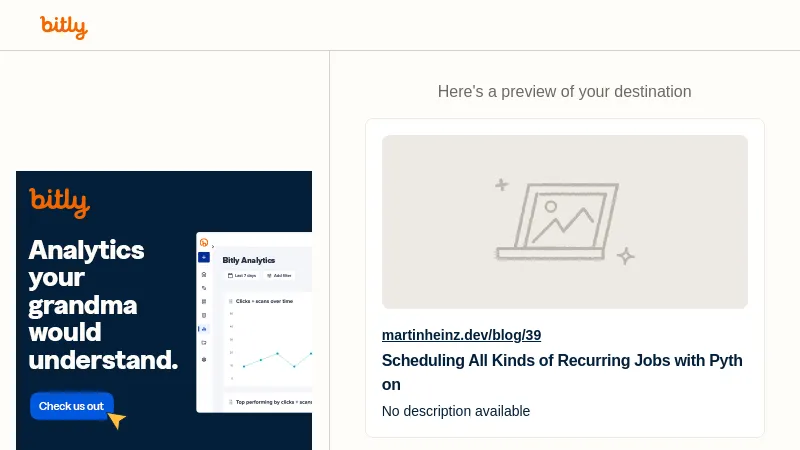The width and height of the screenshot is (800, 450).
Task: Open the highlighted analytics icon in ad sidebar
Action: (204, 329)
